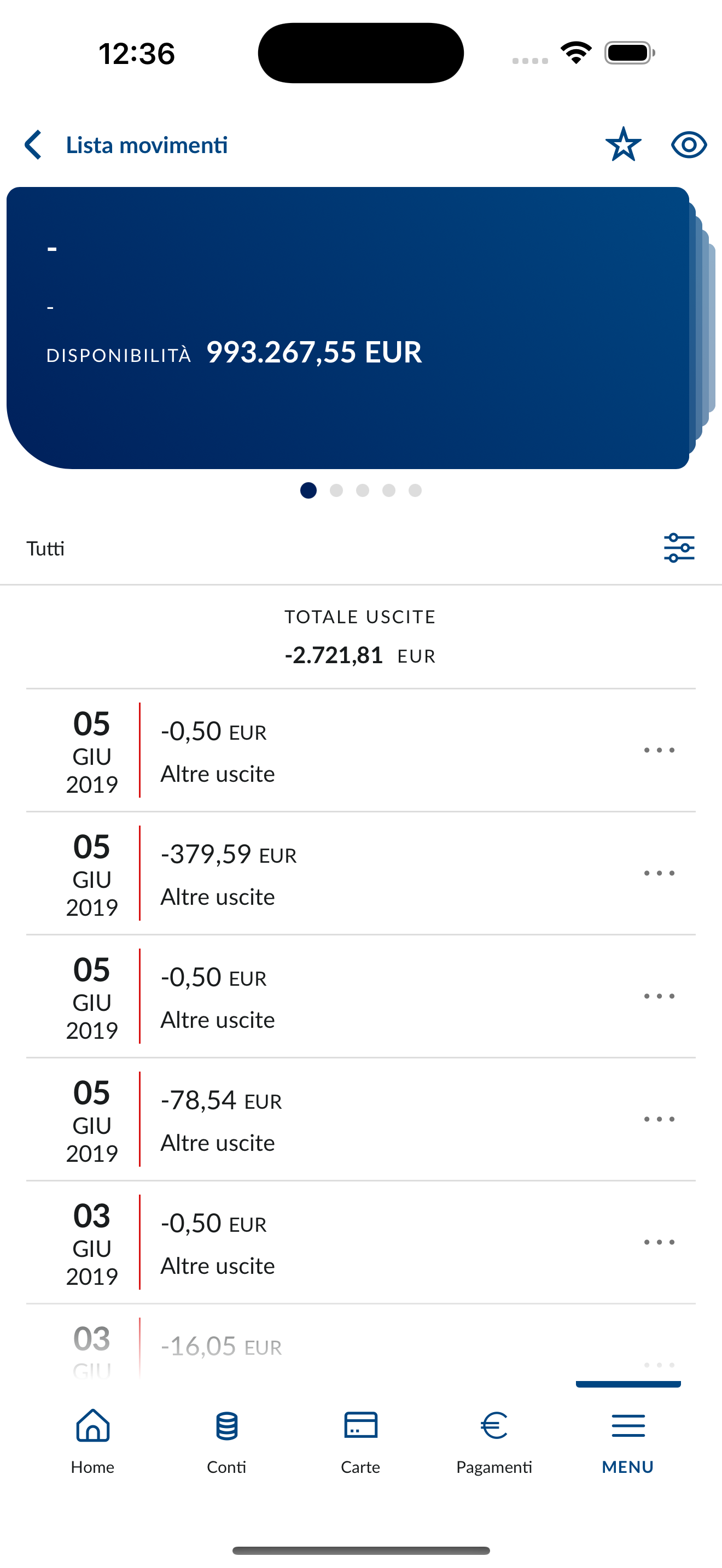The image size is (722, 1568).
Task: Open options for 03 GIU -0,50 EUR movement
Action: tap(659, 1242)
